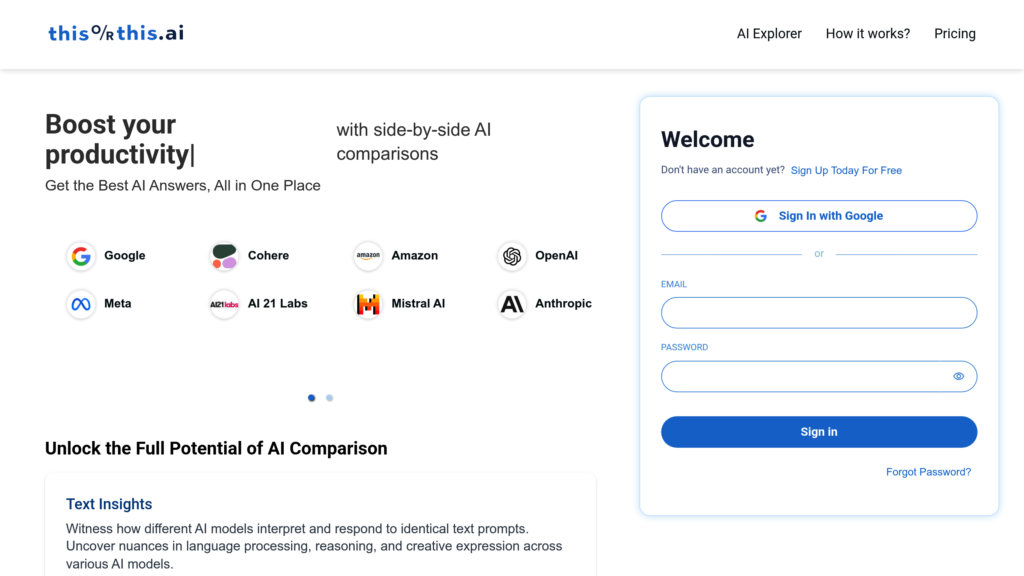
Task: Click the Anthropic logo icon
Action: (x=512, y=304)
